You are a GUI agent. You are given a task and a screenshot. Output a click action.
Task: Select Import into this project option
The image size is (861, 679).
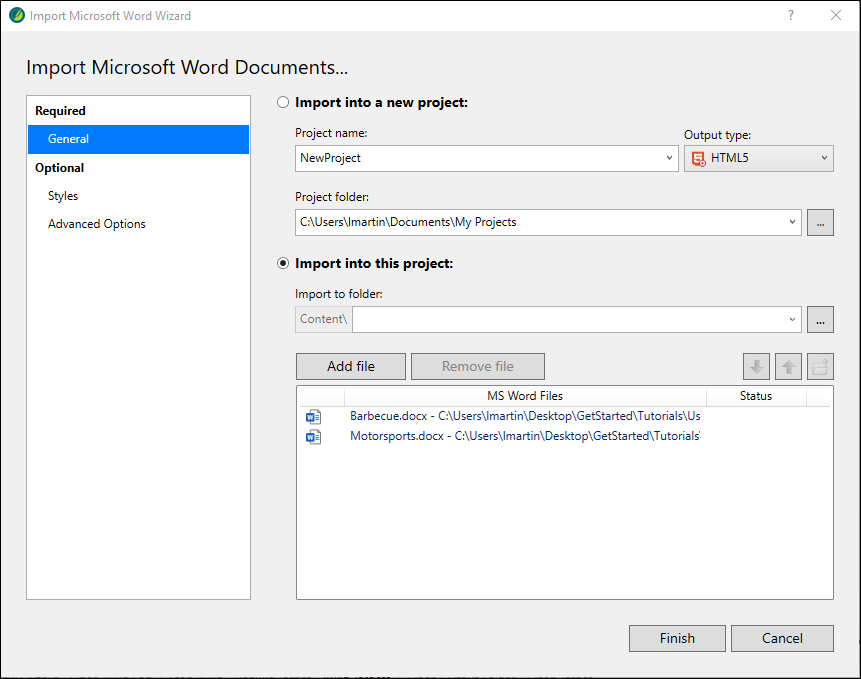click(x=283, y=263)
